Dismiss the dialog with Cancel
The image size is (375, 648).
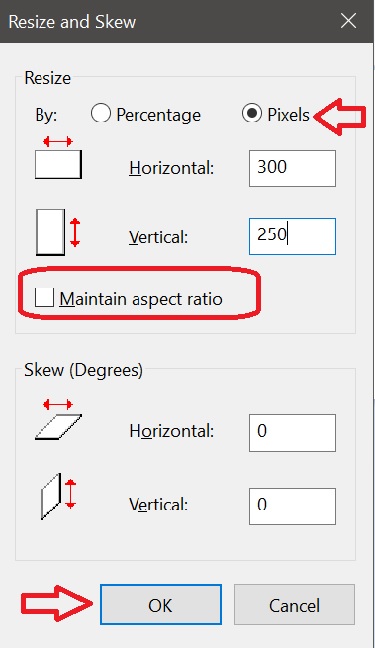click(x=294, y=604)
